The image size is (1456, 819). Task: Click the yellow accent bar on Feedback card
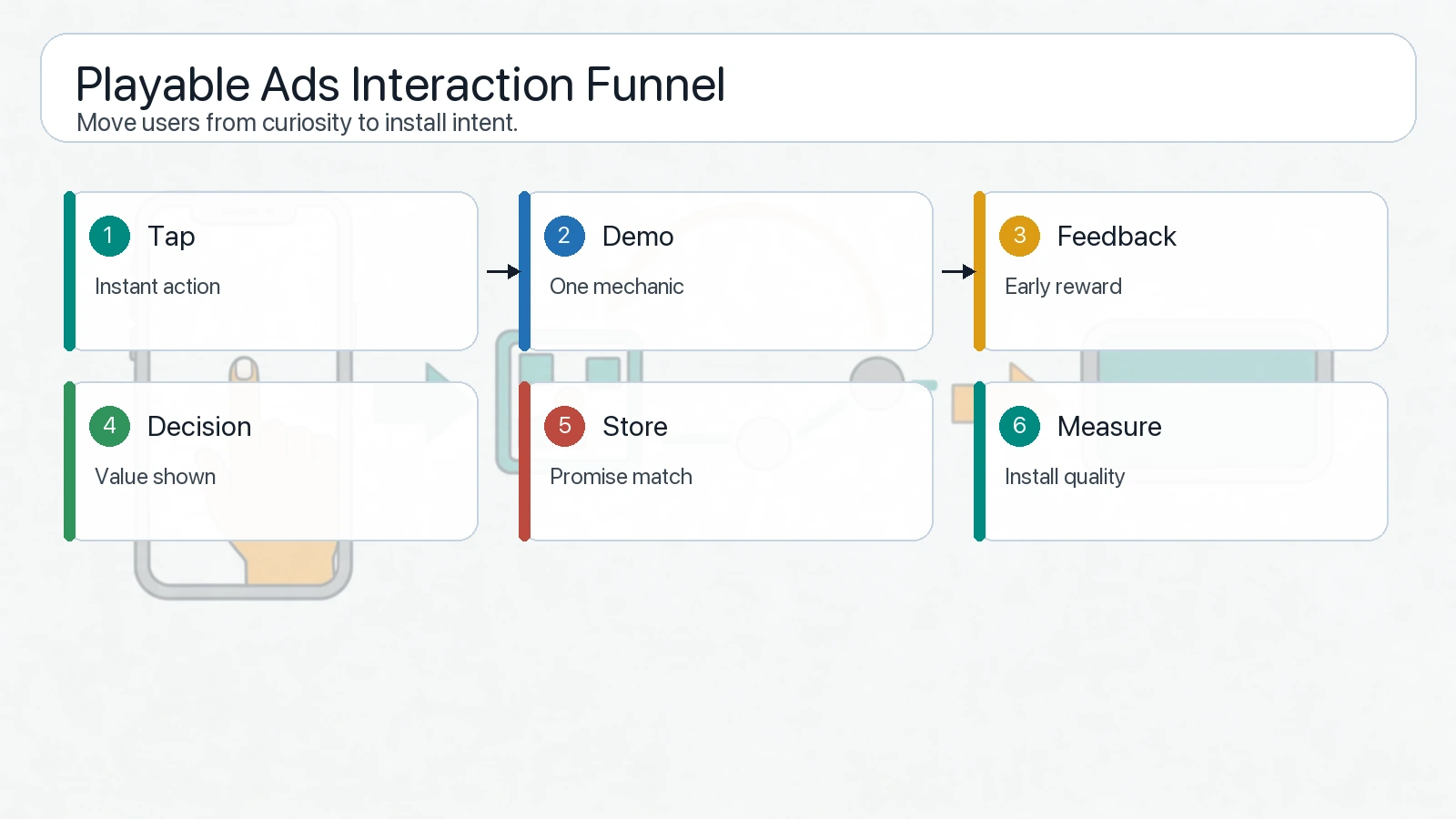(979, 271)
